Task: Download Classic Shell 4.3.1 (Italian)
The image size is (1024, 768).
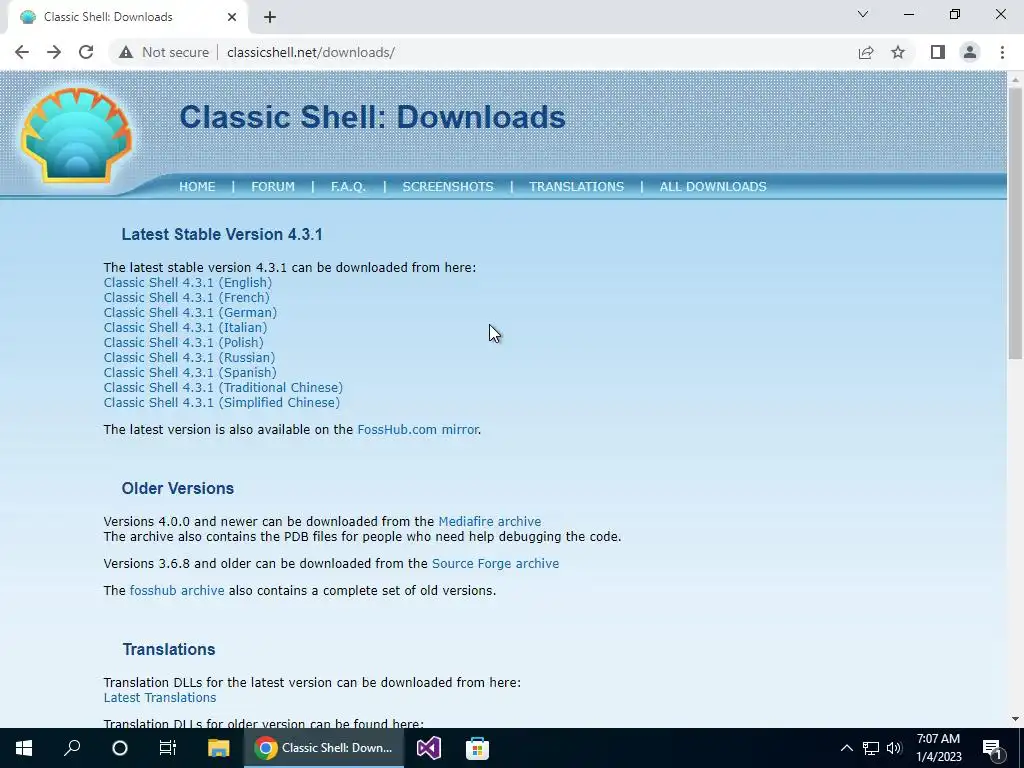Action: point(185,327)
